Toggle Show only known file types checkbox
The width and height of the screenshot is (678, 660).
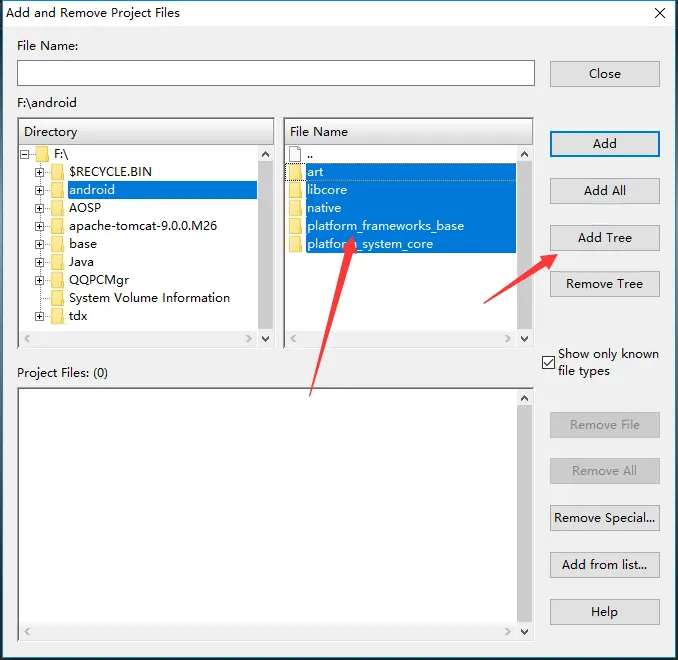click(x=548, y=362)
